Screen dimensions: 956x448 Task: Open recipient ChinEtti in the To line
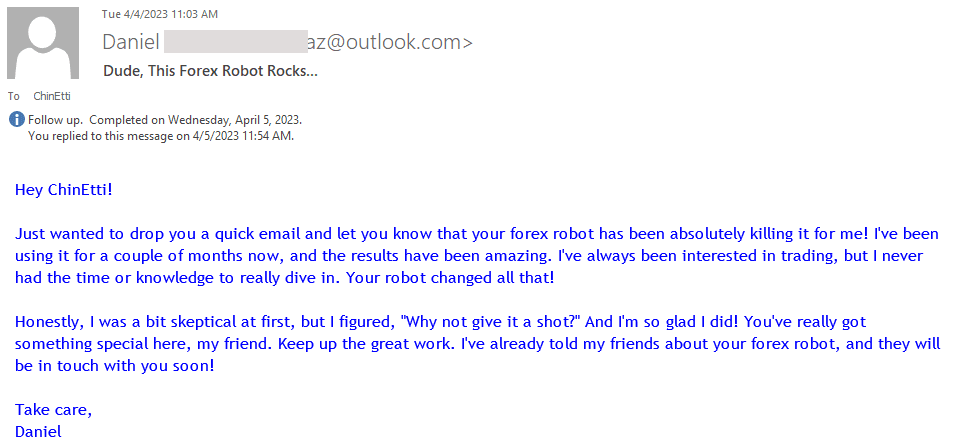[52, 97]
